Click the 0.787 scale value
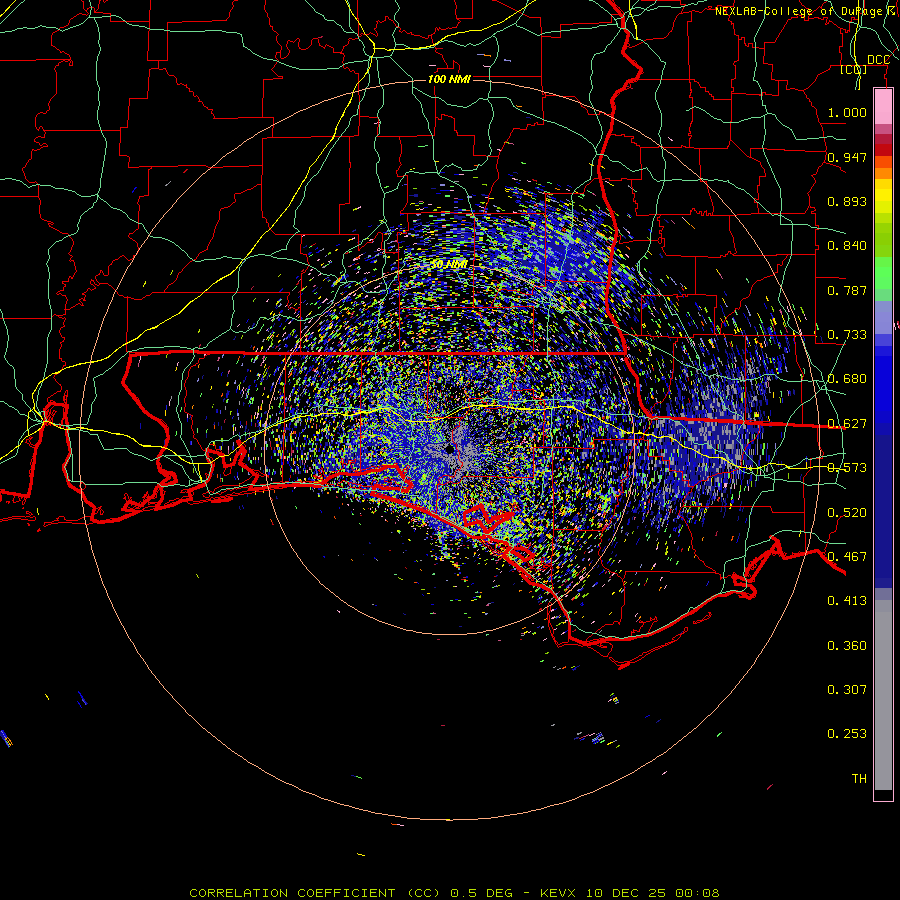This screenshot has height=900, width=900. [847, 290]
